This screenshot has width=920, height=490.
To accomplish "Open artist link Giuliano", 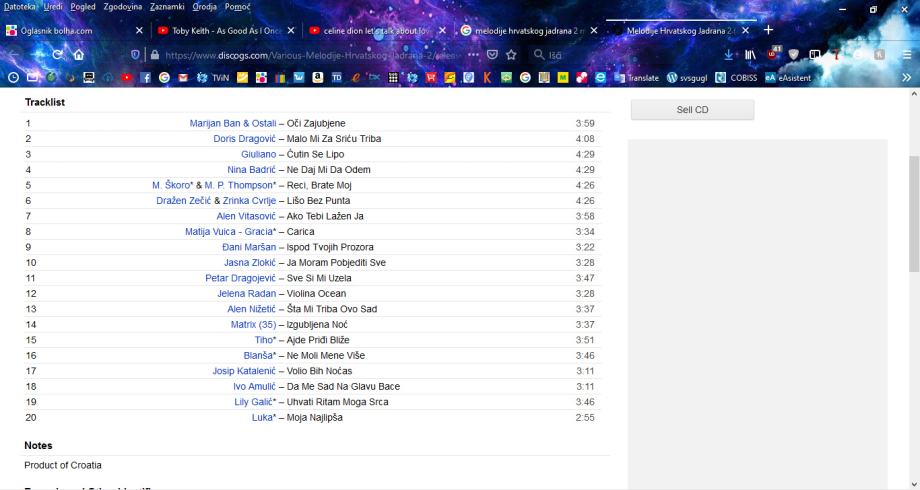I will [258, 154].
